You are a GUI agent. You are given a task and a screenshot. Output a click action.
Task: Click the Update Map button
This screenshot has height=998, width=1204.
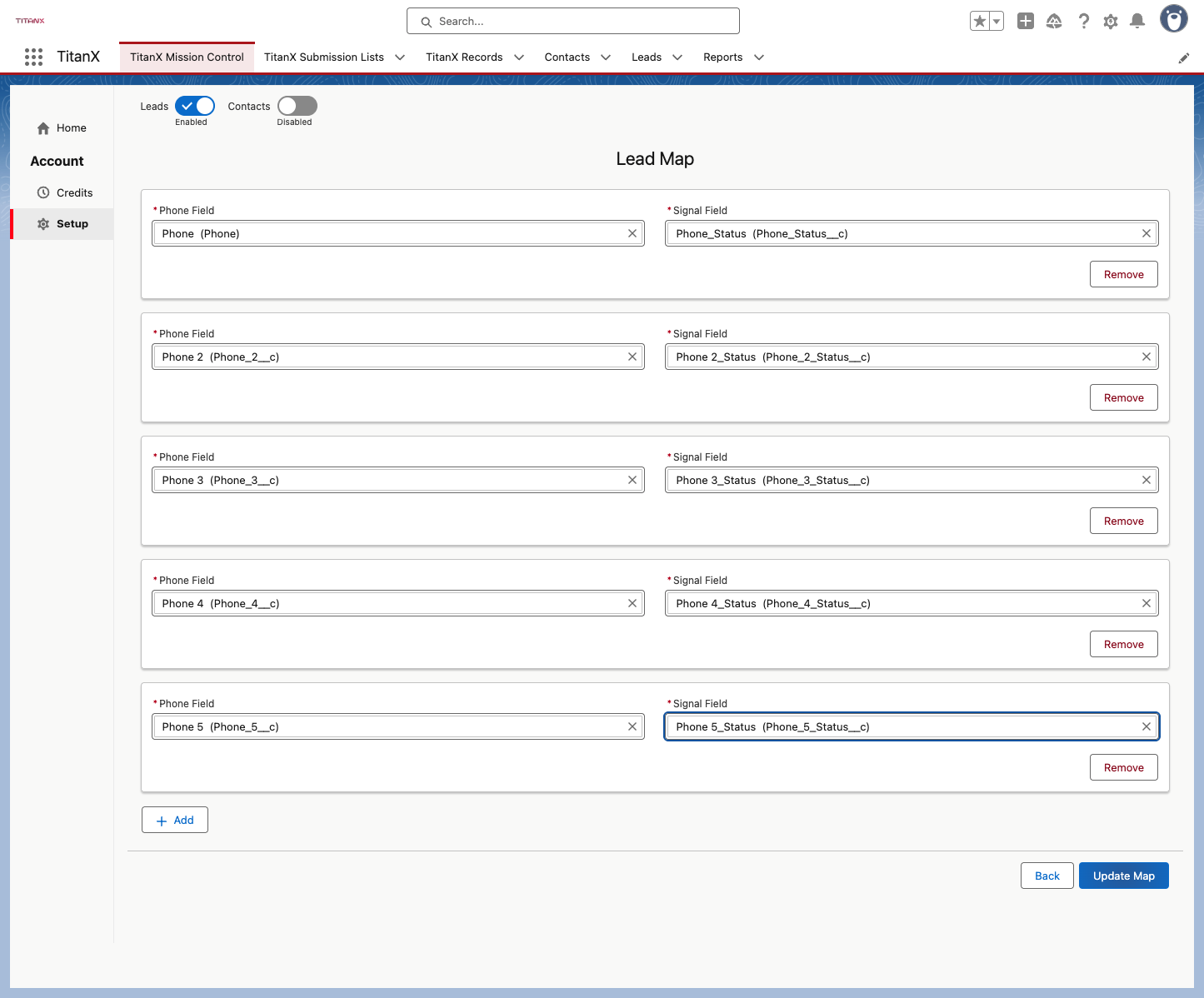coord(1123,876)
